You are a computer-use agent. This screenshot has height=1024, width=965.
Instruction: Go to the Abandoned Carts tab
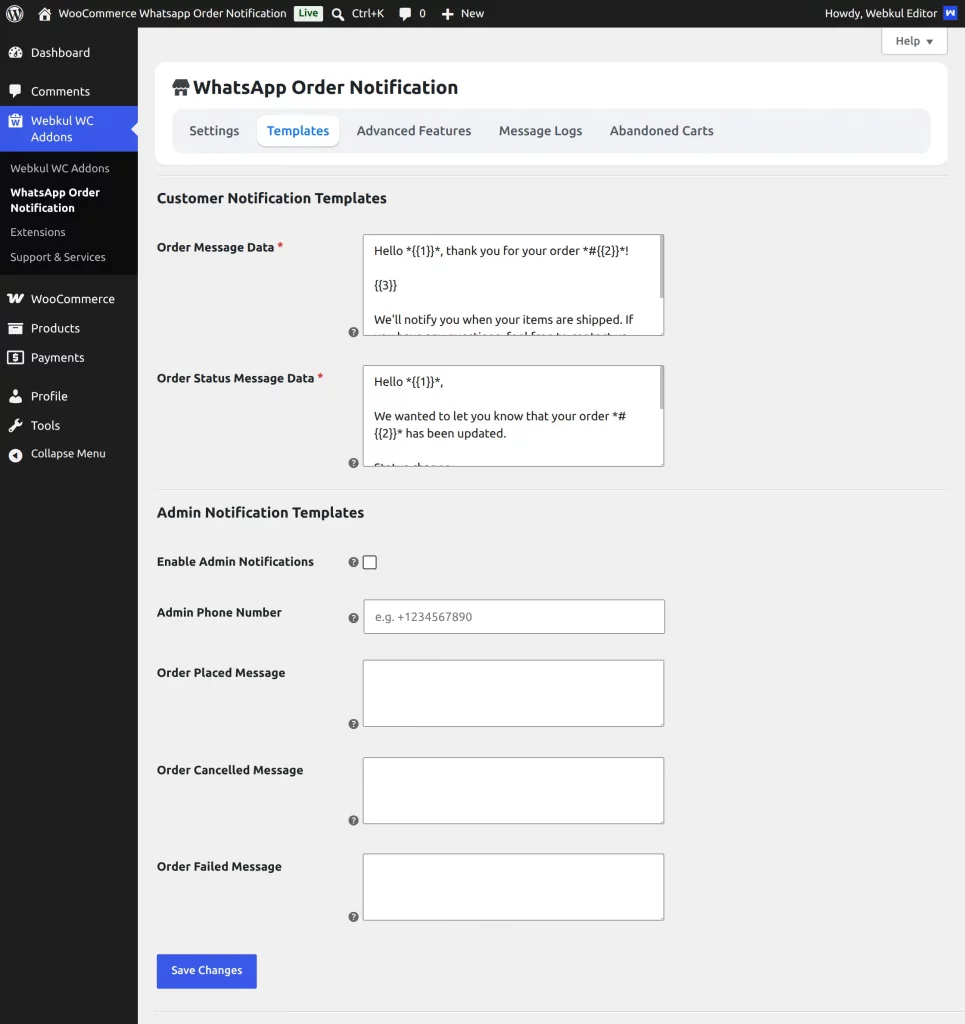tap(661, 131)
